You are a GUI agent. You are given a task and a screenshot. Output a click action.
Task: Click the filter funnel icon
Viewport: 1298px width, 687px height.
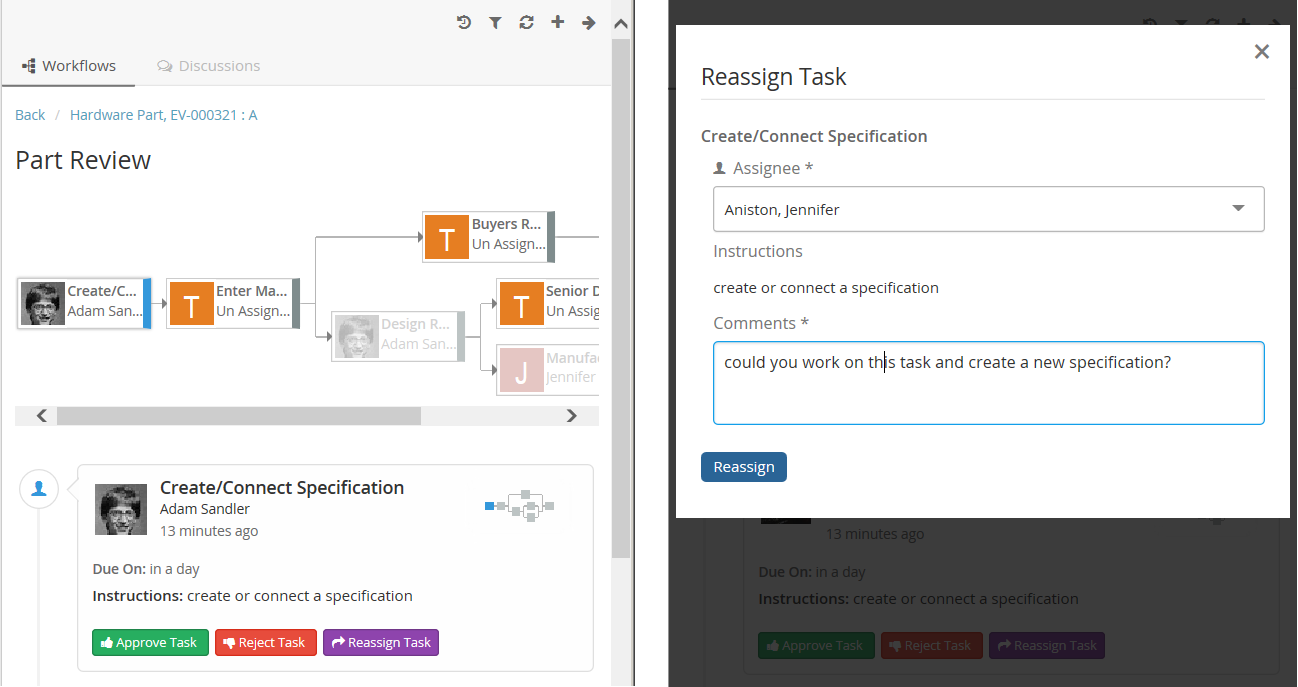point(495,22)
